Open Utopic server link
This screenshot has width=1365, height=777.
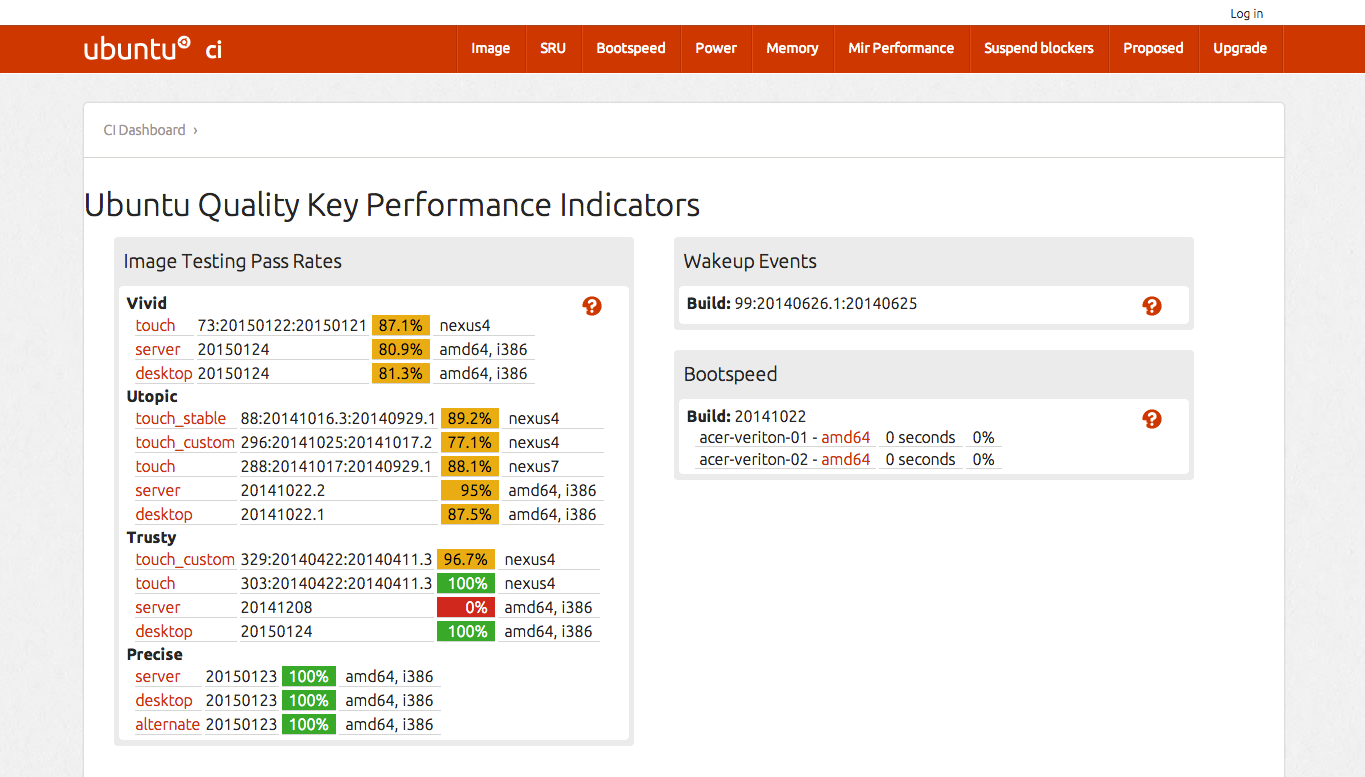click(x=158, y=490)
